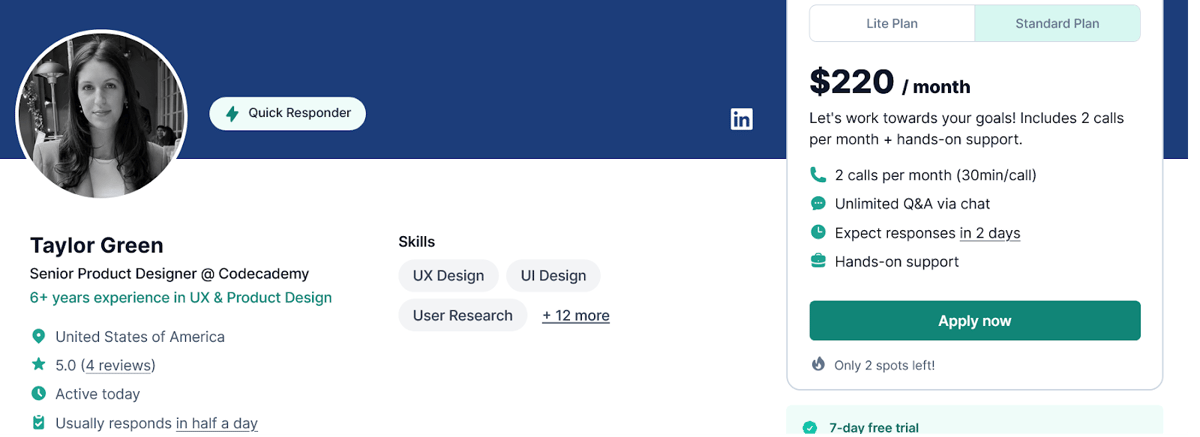Open the LinkedIn profile icon
The height and width of the screenshot is (437, 1200).
[x=741, y=120]
